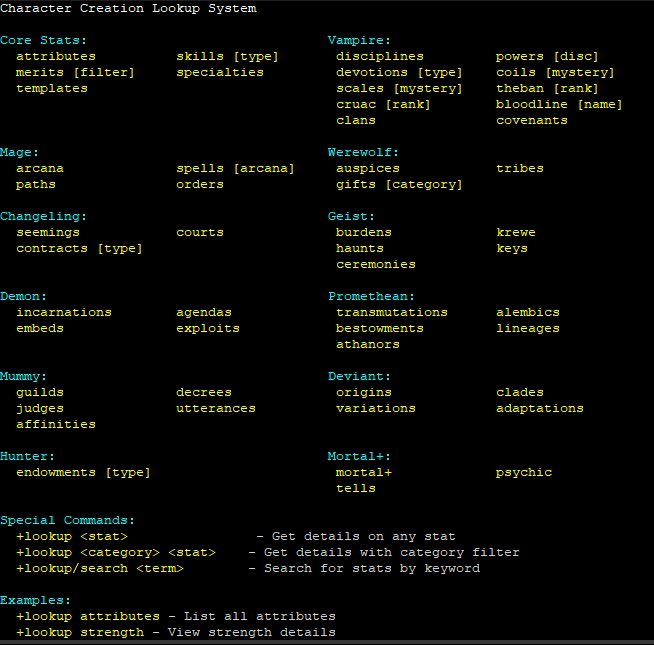Image resolution: width=654 pixels, height=645 pixels.
Task: Click 'adaptations' under the Deviant heading
Action: (x=539, y=409)
